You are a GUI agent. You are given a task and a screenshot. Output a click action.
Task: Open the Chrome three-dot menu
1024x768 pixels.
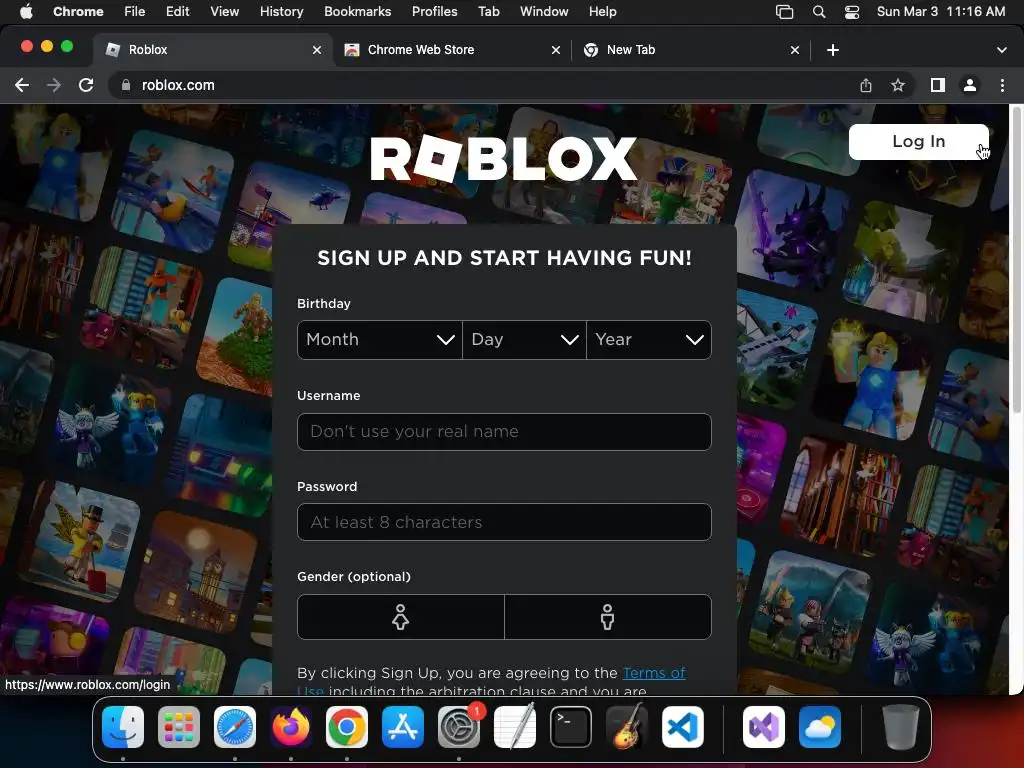pyautogui.click(x=1002, y=86)
